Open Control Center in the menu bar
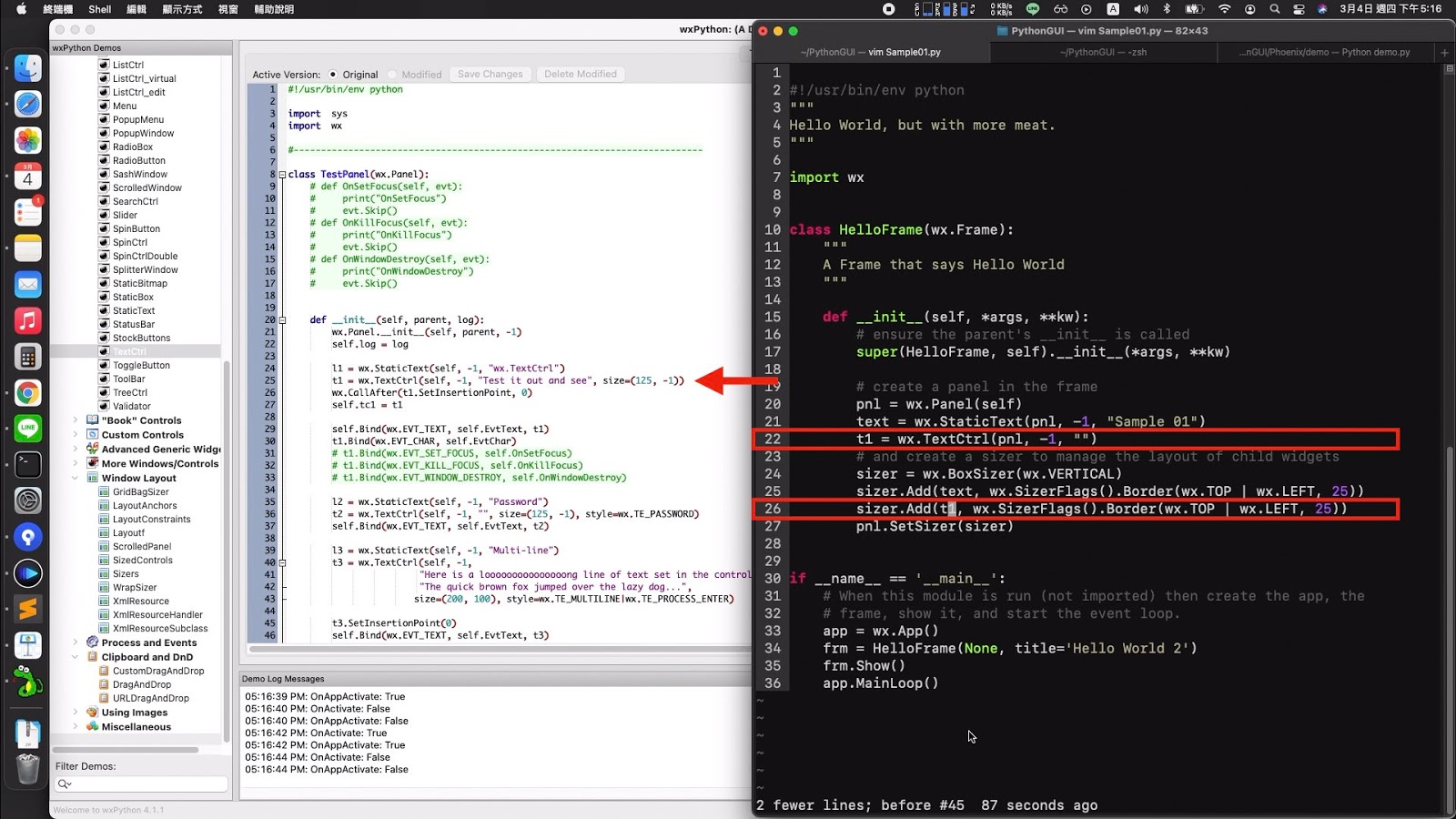The image size is (1456, 819). pyautogui.click(x=1299, y=9)
